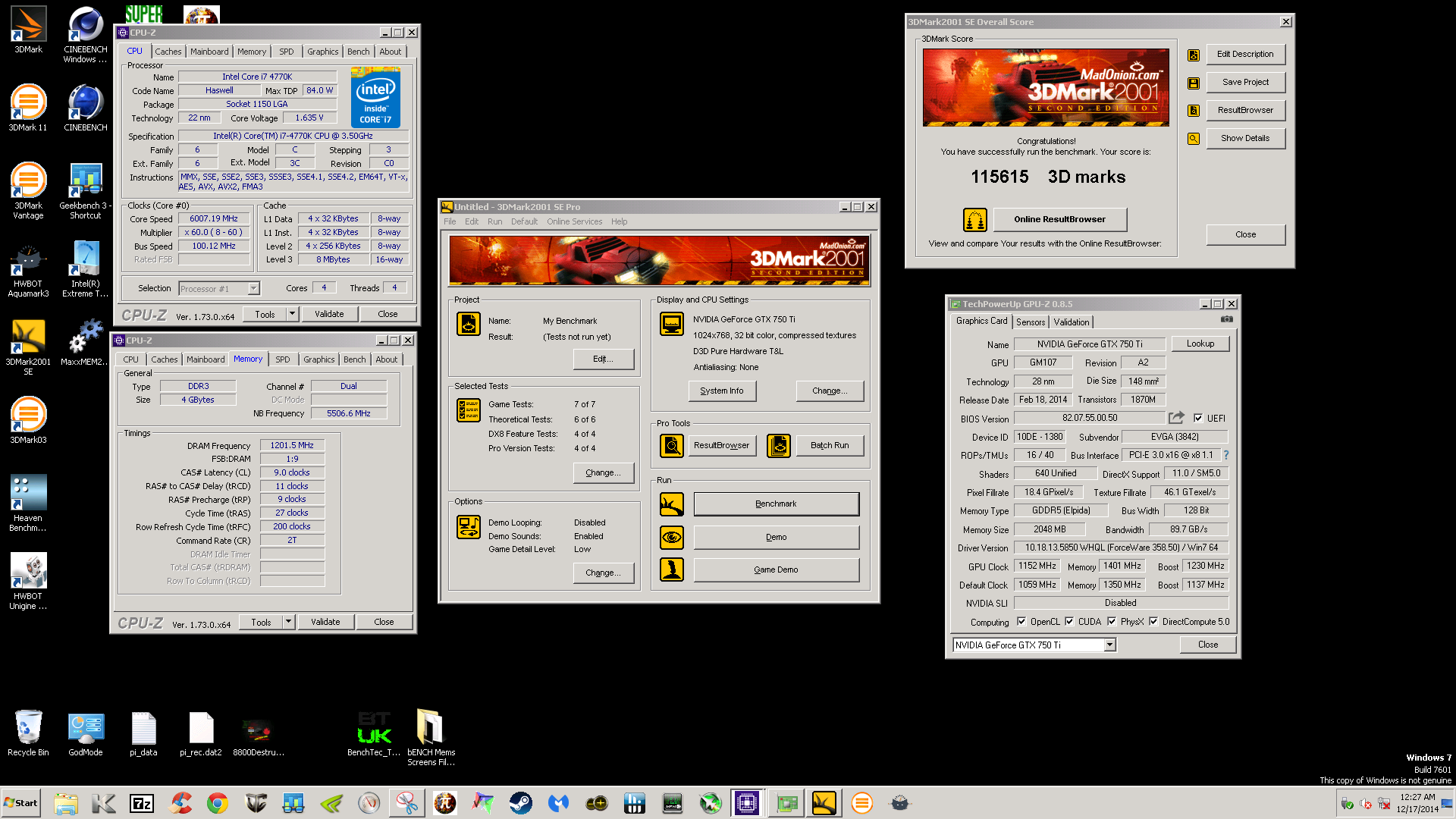Click the Intel Core i7 logo in CPU-Z

click(375, 99)
